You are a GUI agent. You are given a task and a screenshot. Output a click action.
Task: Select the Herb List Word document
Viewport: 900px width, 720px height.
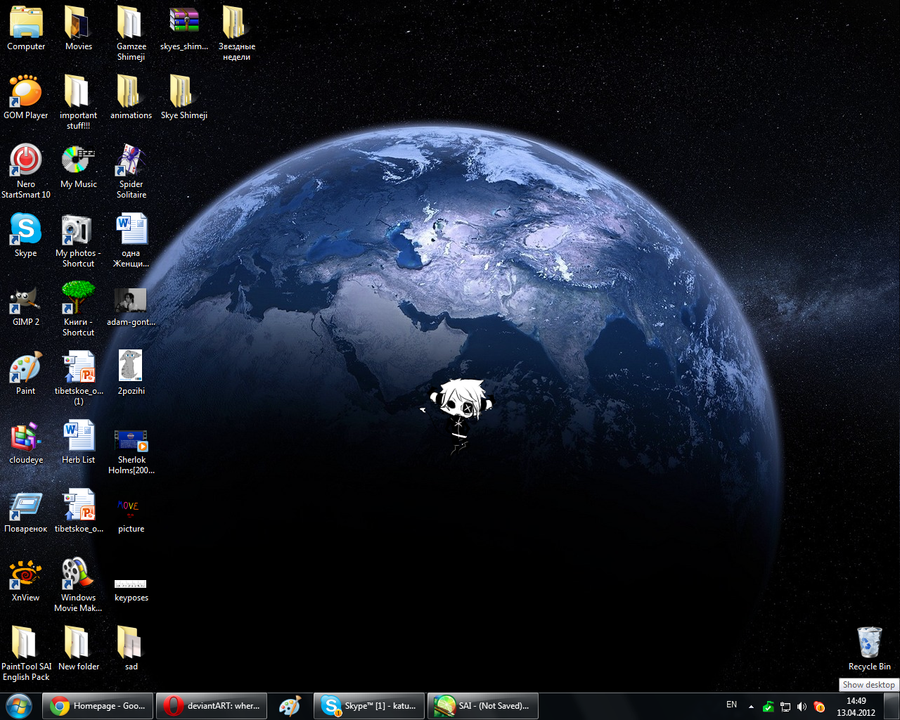pyautogui.click(x=79, y=442)
